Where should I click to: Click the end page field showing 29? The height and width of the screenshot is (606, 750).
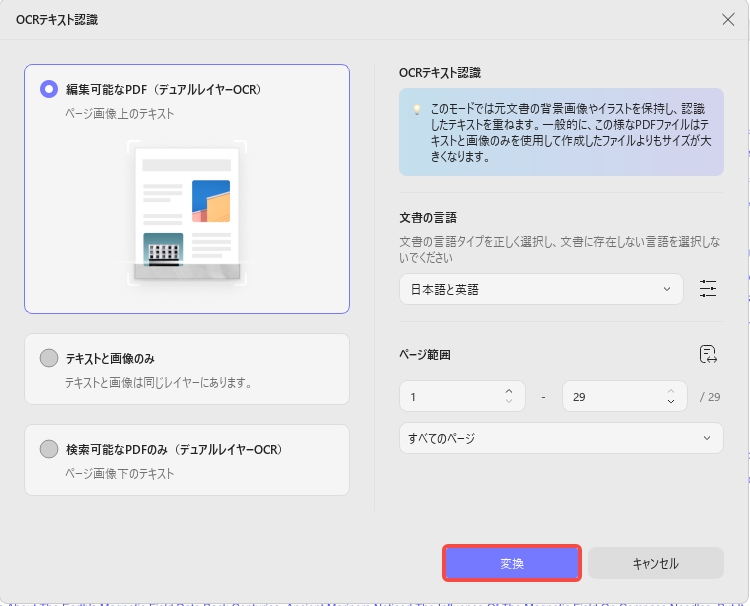pos(625,397)
